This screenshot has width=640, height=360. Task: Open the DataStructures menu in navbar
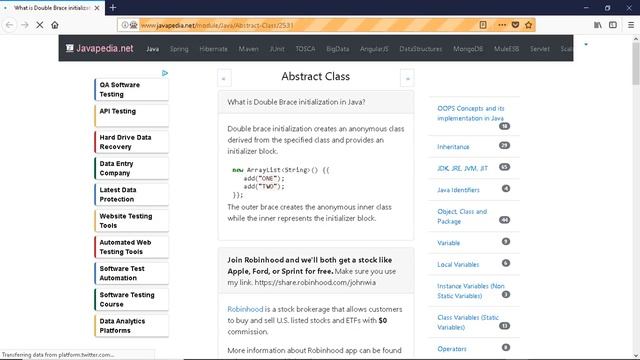pos(420,49)
